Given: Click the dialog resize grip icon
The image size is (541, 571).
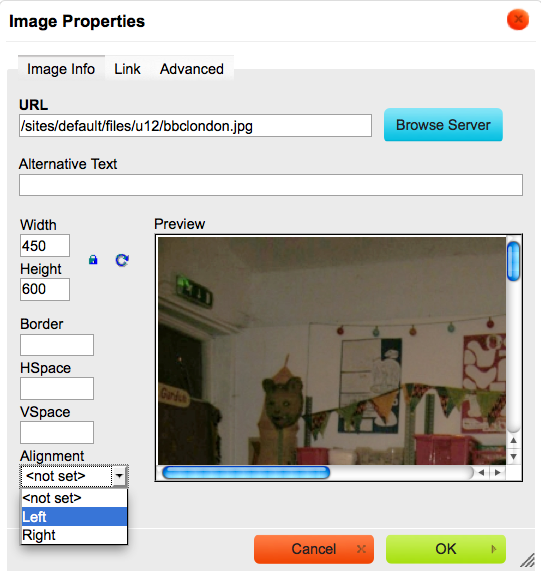Looking at the screenshot, I should click(x=528, y=560).
